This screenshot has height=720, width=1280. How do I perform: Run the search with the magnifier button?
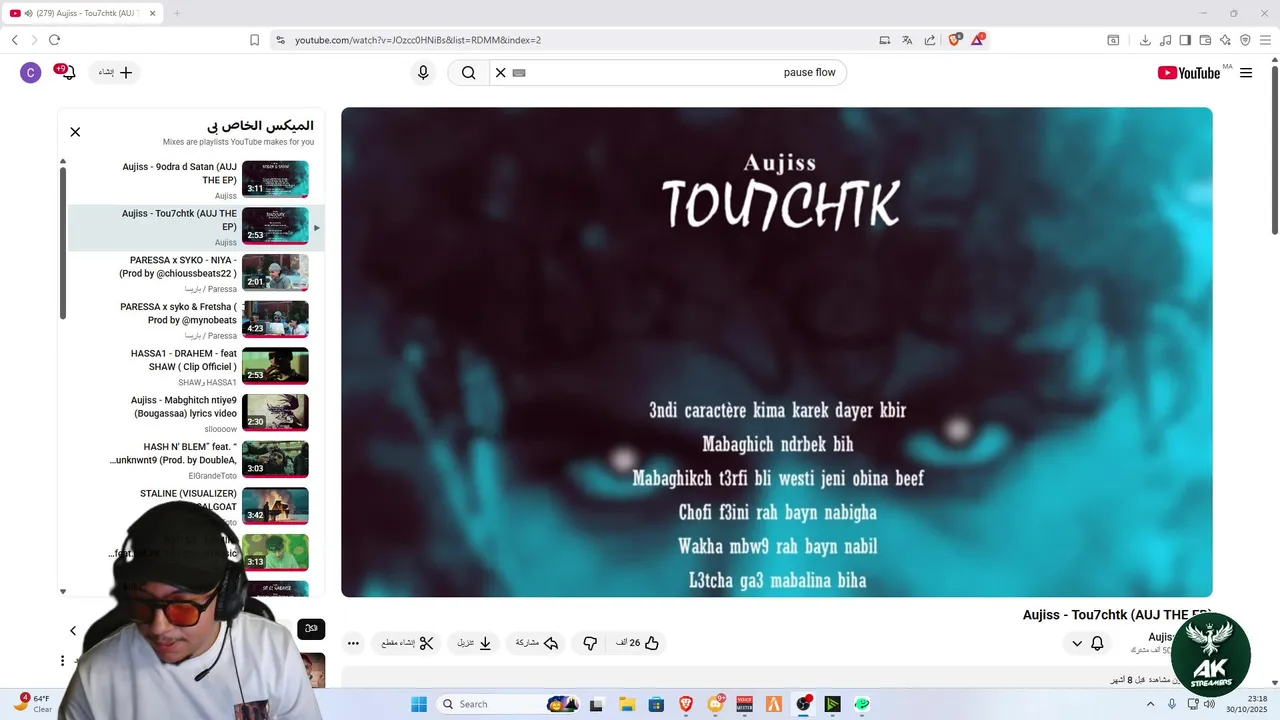click(468, 73)
